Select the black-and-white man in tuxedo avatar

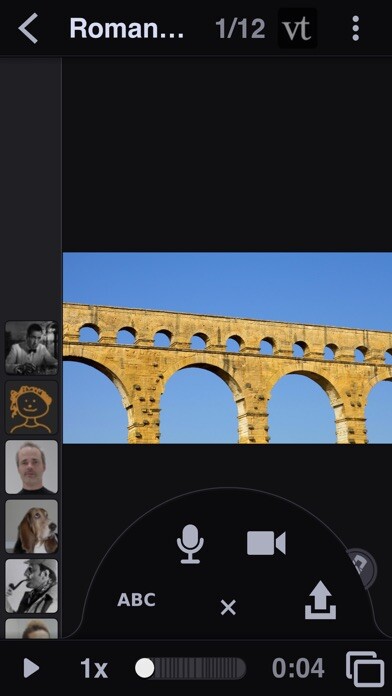pyautogui.click(x=32, y=348)
